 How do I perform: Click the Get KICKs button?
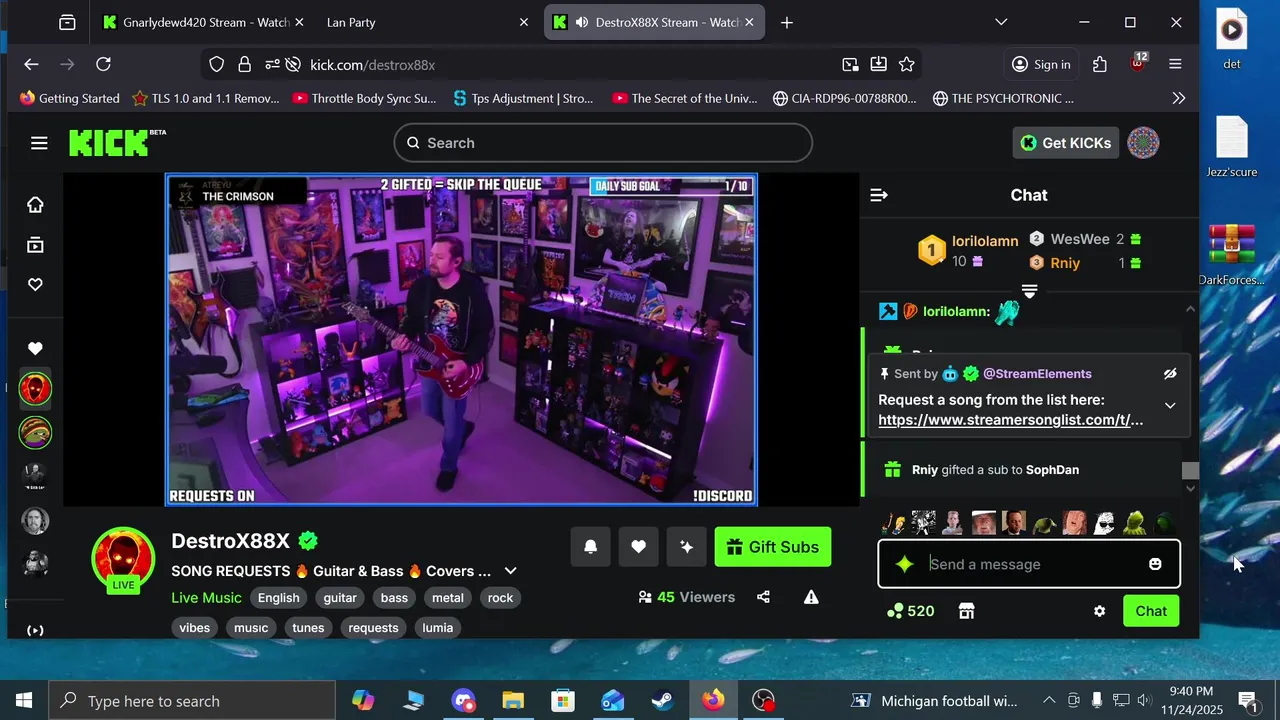click(x=1065, y=143)
